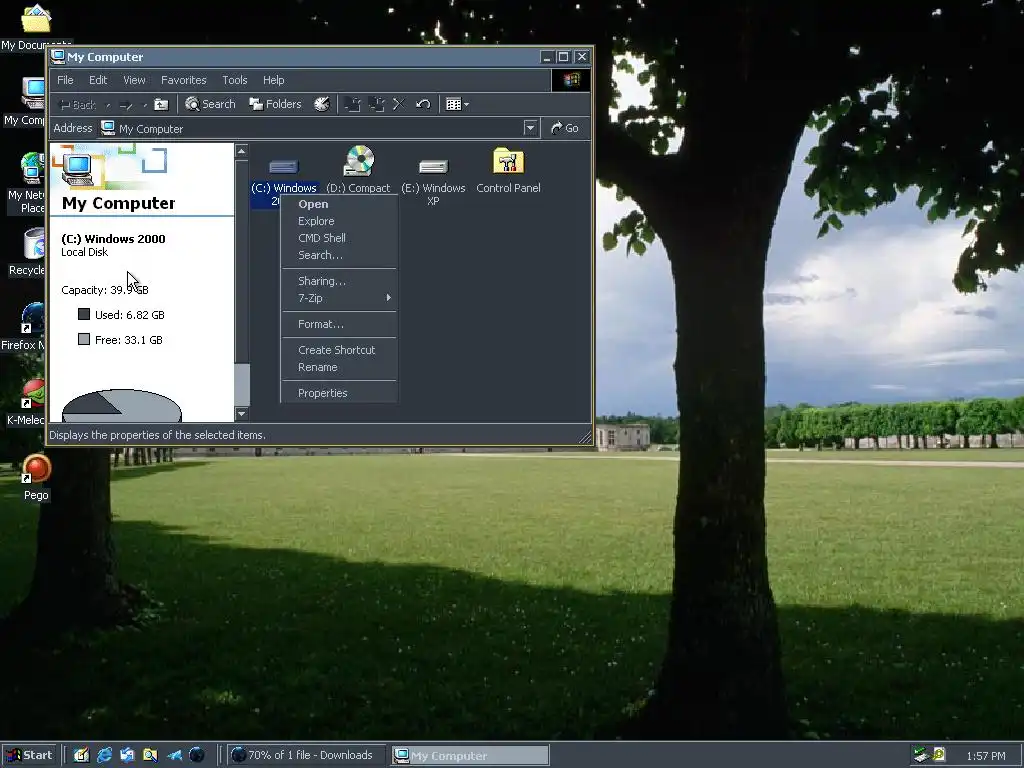Image resolution: width=1024 pixels, height=768 pixels.
Task: Click first Quick Launch icon beside Start
Action: [81, 755]
